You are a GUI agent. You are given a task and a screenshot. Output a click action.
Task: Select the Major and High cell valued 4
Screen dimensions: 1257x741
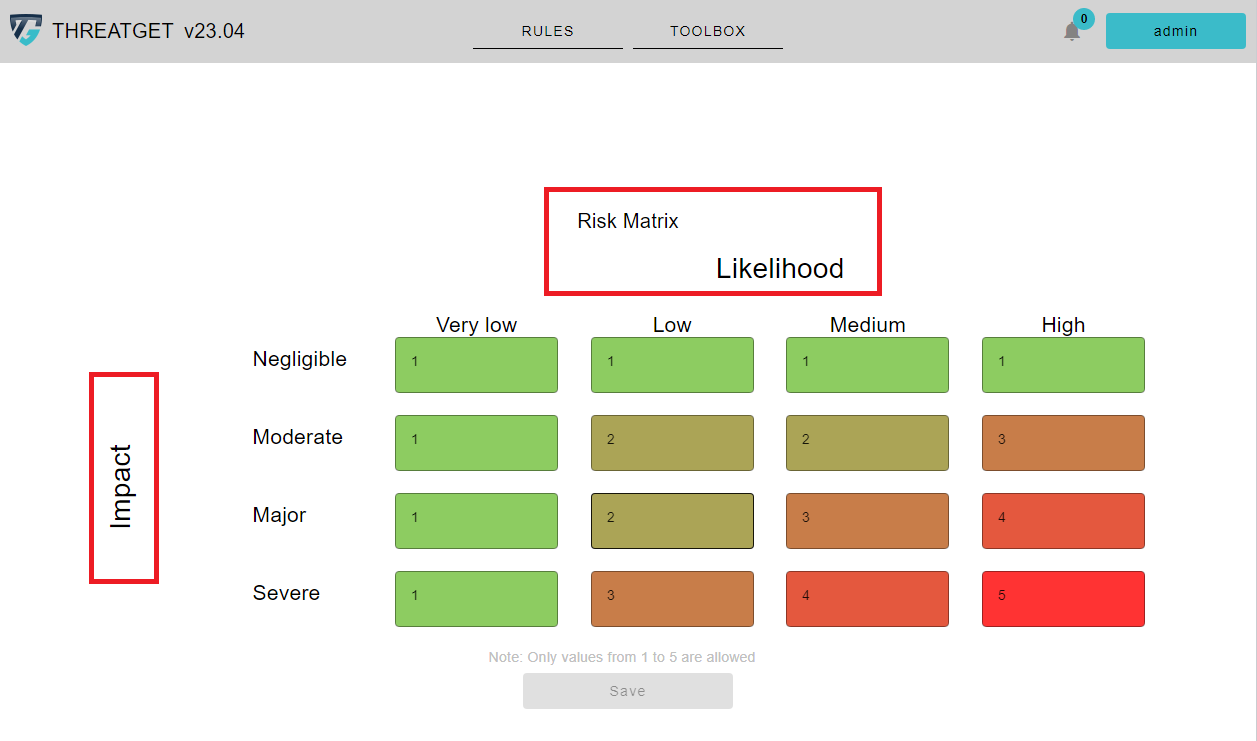pyautogui.click(x=1063, y=521)
